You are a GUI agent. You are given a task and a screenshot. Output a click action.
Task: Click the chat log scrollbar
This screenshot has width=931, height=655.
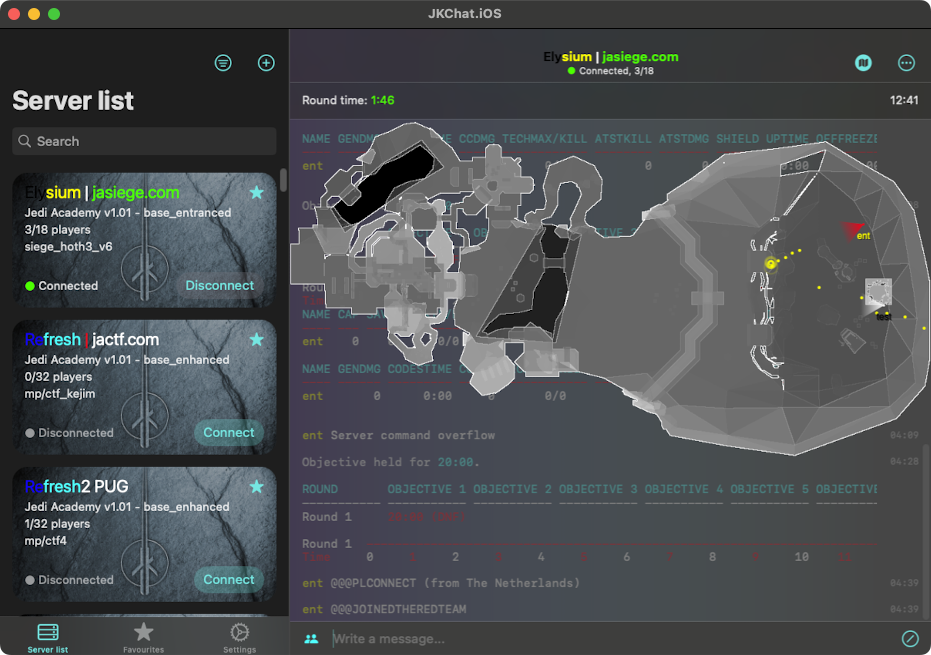[x=925, y=531]
